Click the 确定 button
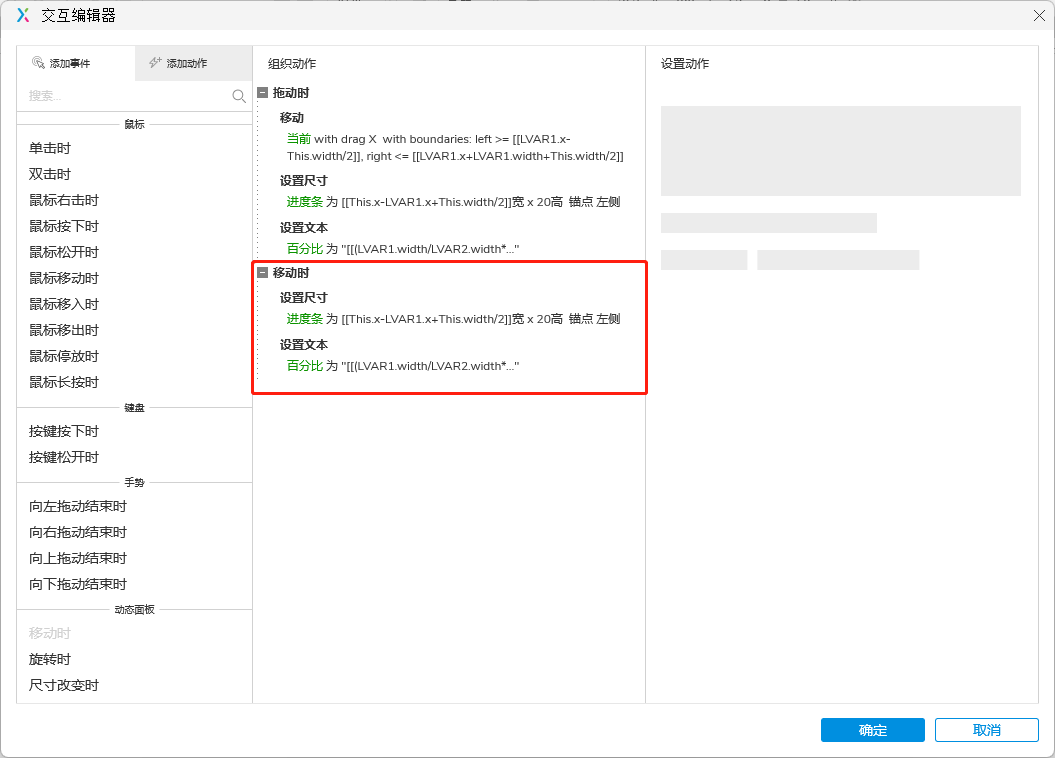 coord(873,730)
